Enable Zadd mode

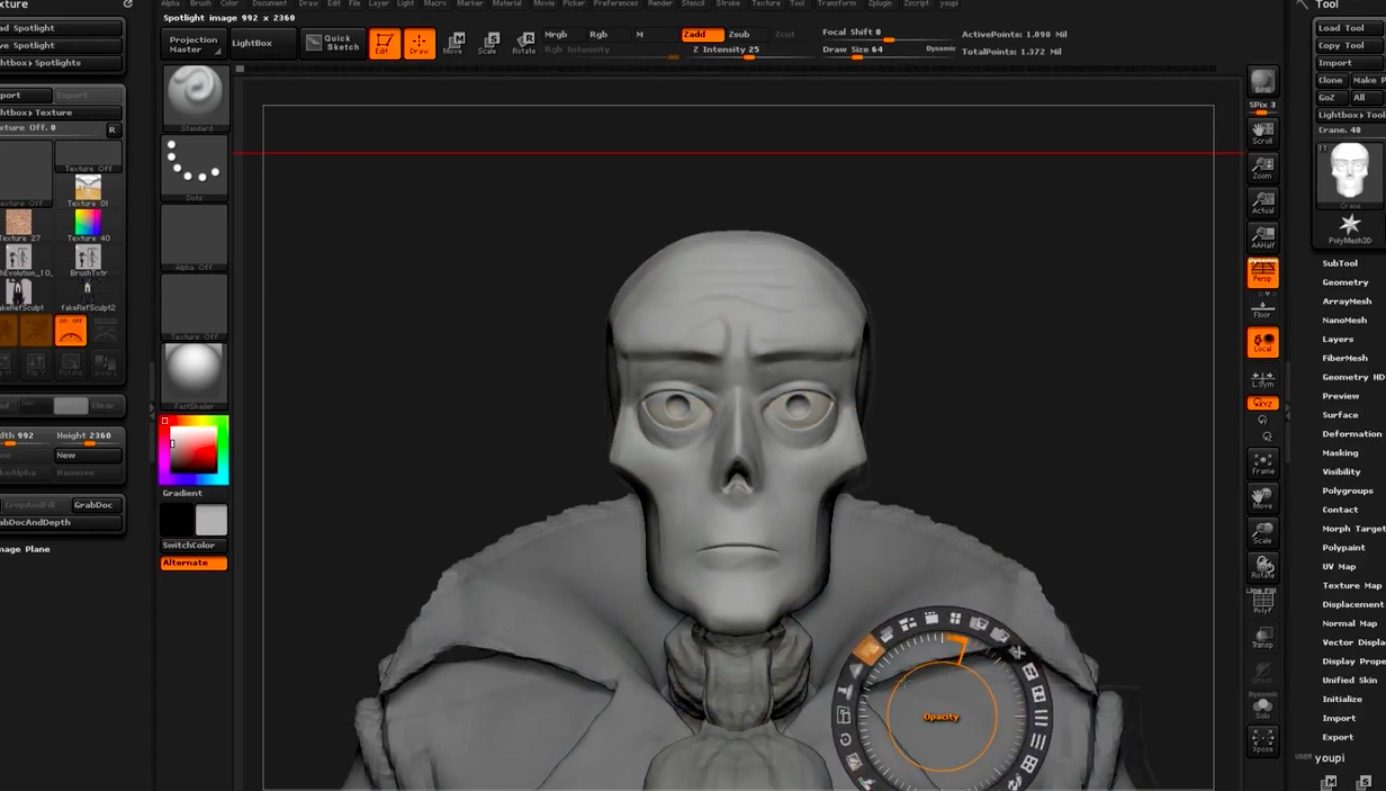tap(703, 34)
